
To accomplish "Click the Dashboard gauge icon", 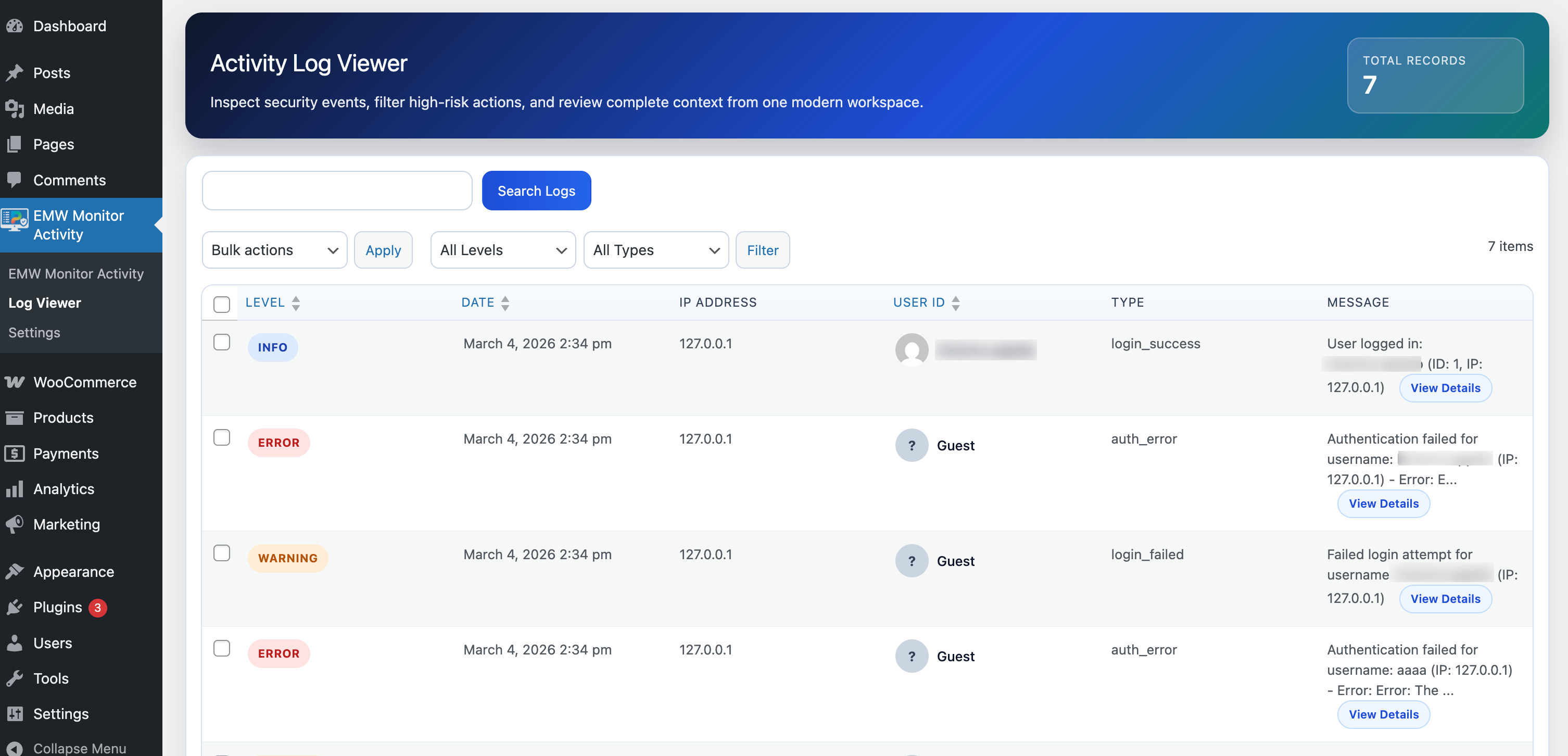I will [x=15, y=26].
